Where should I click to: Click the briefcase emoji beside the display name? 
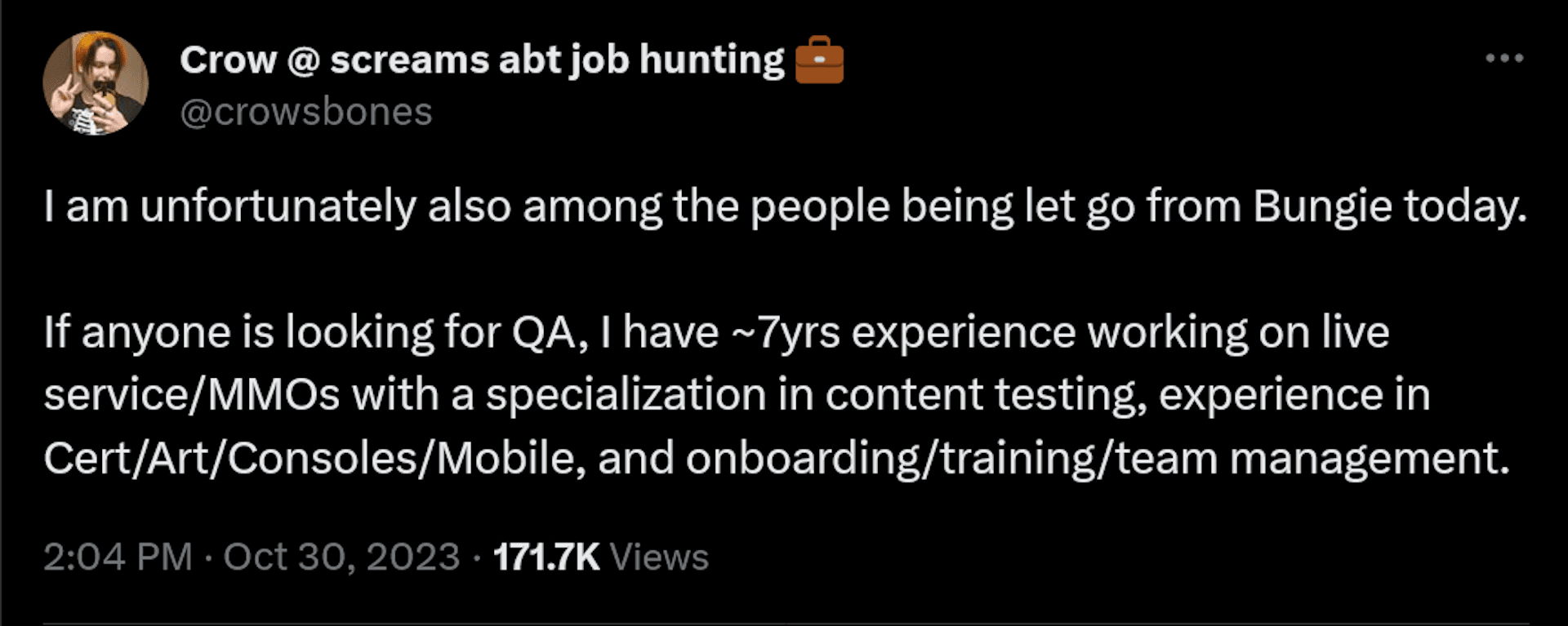click(819, 60)
